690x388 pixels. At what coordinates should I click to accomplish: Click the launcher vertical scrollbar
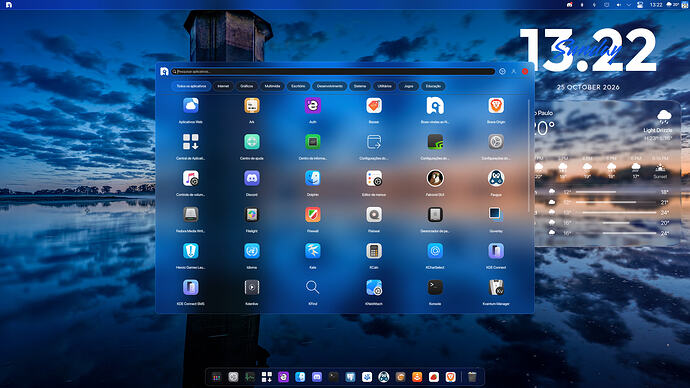(529, 156)
